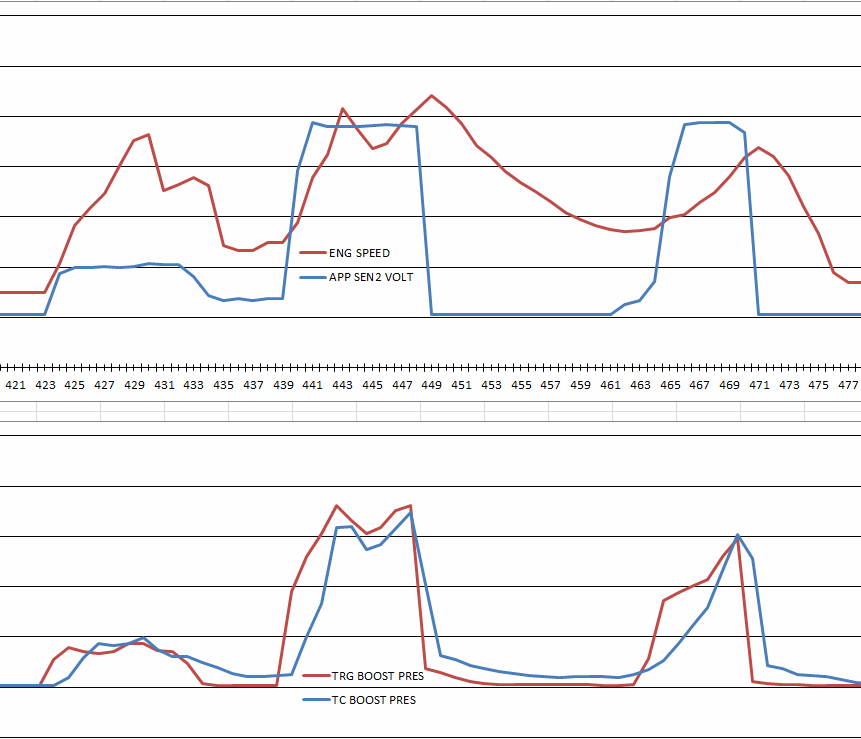Screen dimensions: 861x739
Task: Click axis label 421
Action: click(x=15, y=385)
